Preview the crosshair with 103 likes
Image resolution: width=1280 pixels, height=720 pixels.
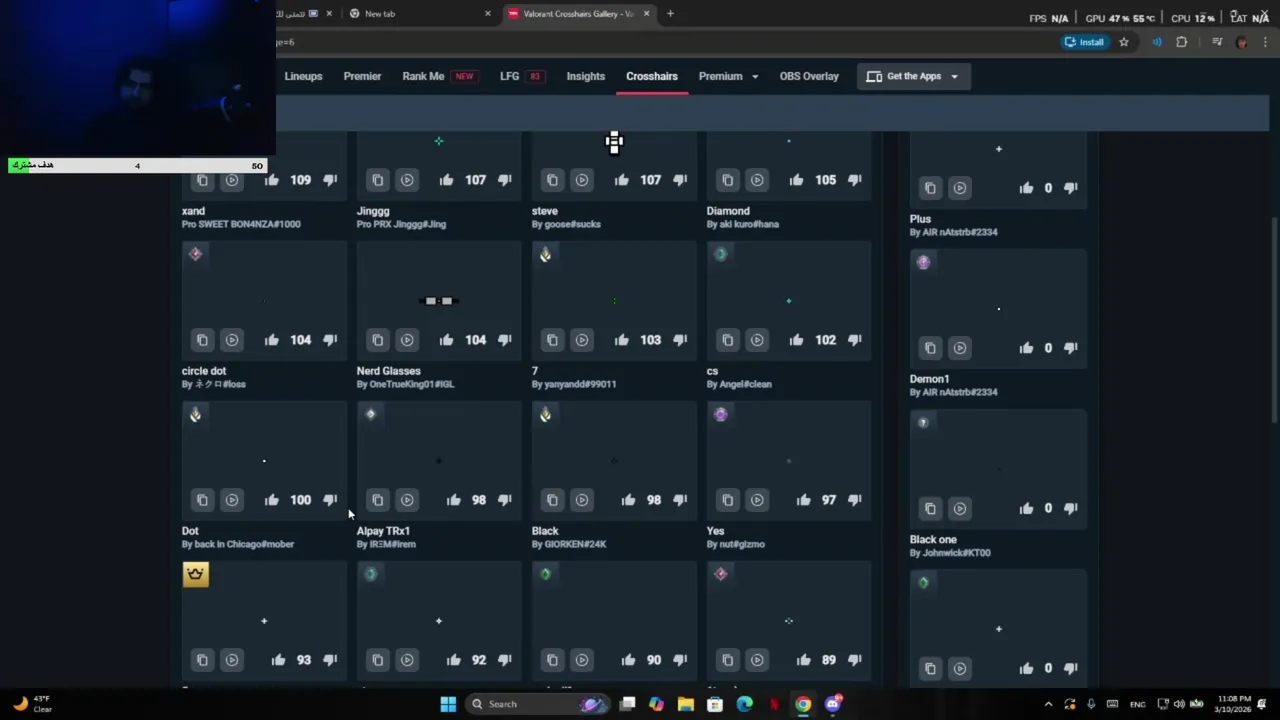tap(582, 340)
